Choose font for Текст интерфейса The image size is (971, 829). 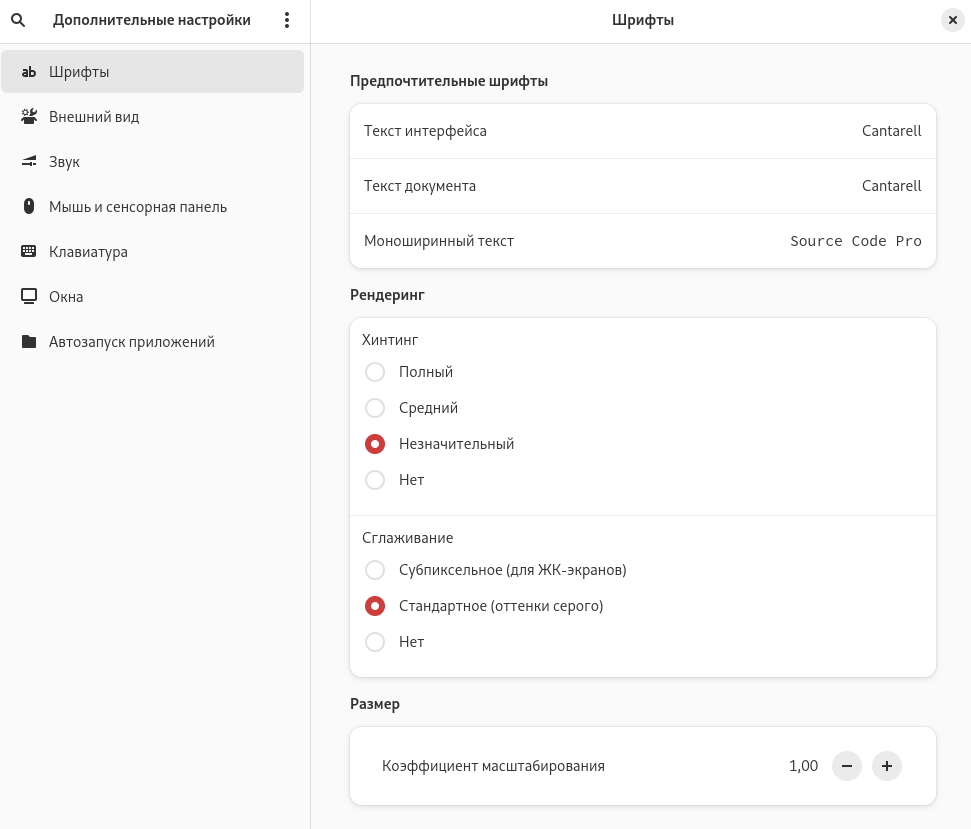(642, 131)
